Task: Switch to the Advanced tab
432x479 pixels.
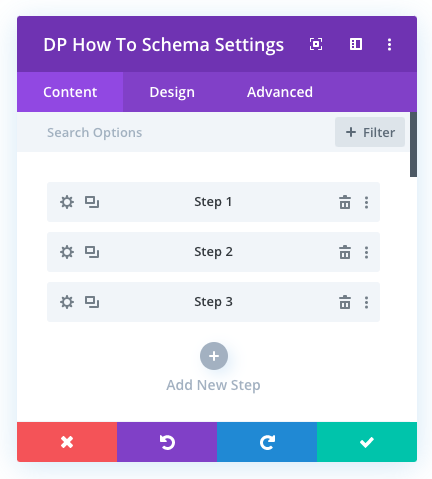Action: (280, 92)
